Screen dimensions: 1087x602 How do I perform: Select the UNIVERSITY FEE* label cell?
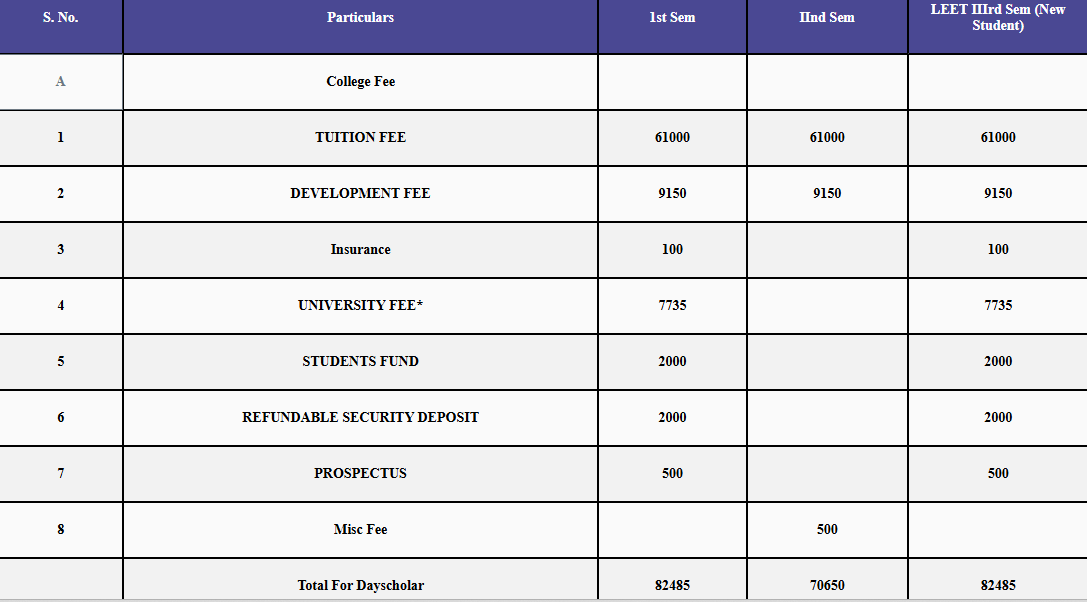360,305
